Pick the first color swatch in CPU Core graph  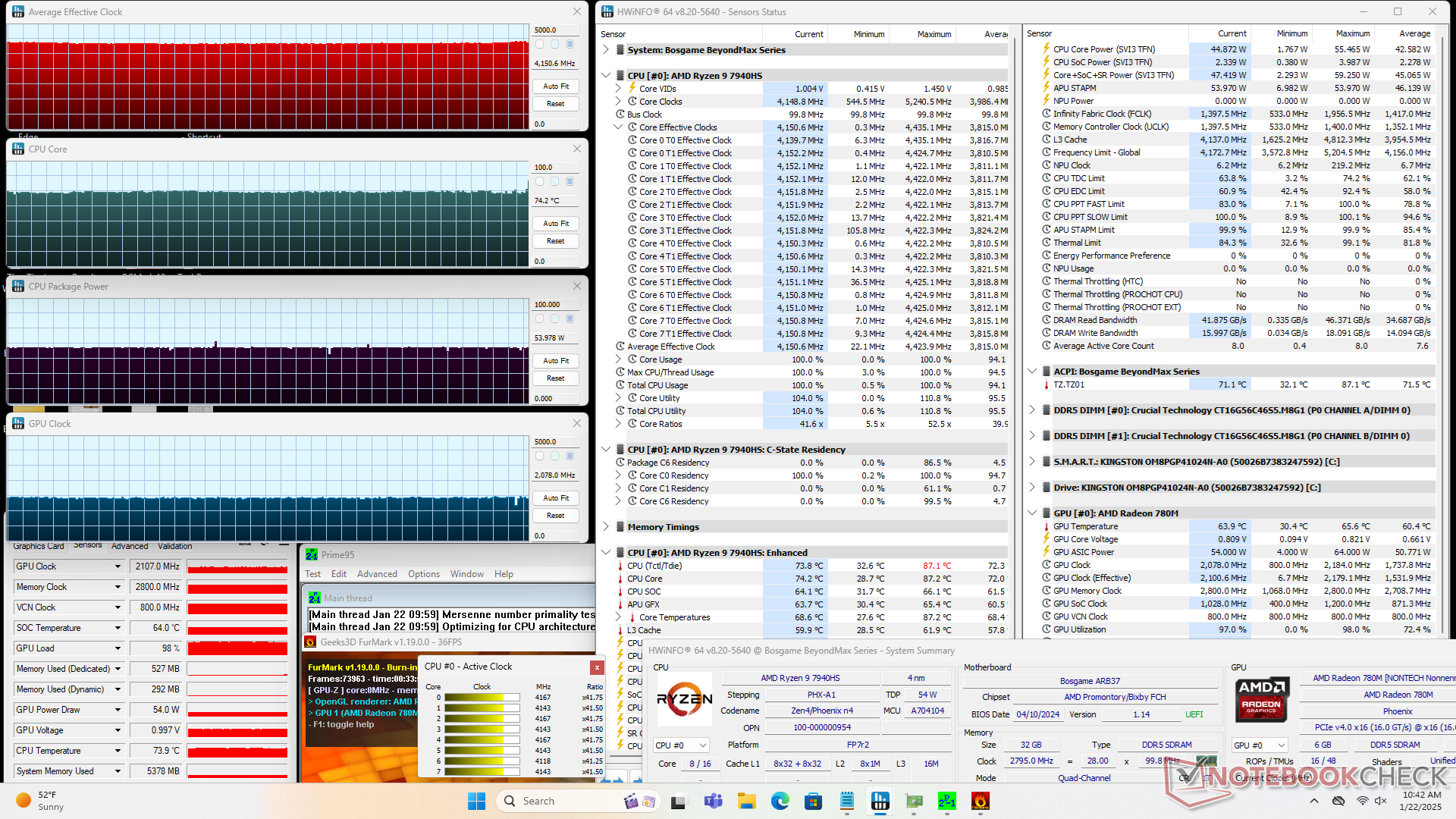(x=539, y=182)
